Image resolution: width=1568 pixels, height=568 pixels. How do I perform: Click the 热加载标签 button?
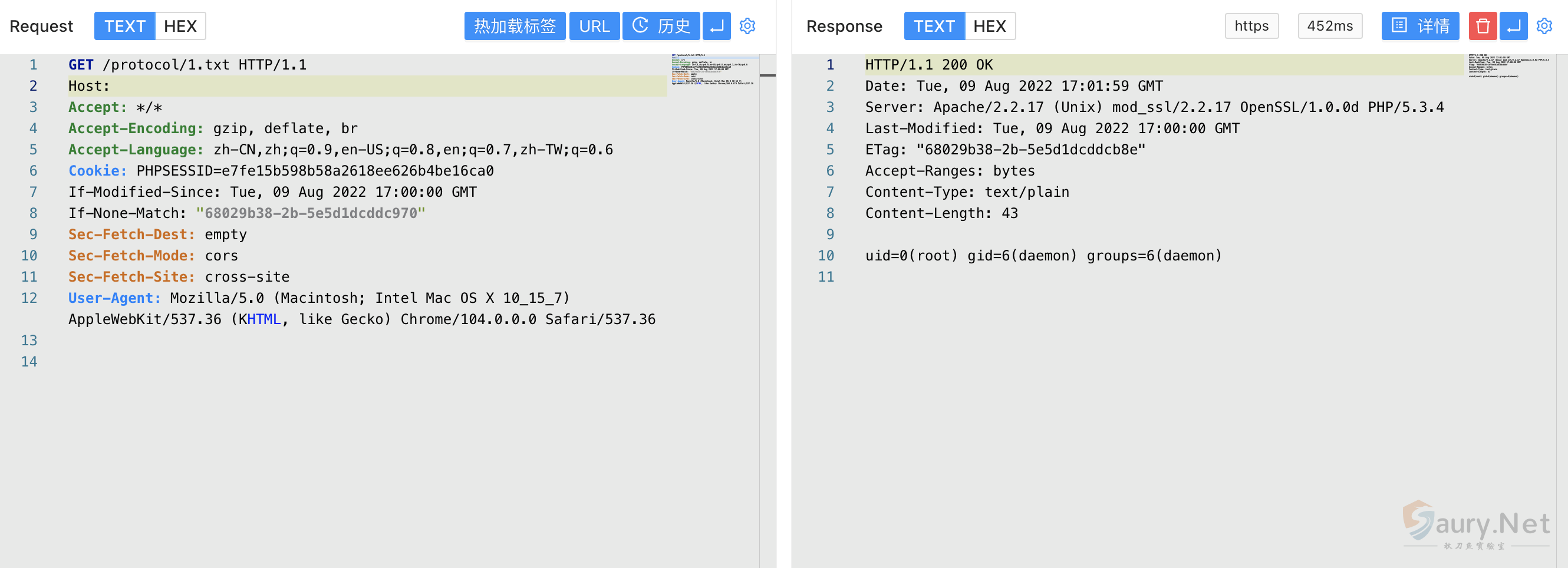tap(515, 26)
